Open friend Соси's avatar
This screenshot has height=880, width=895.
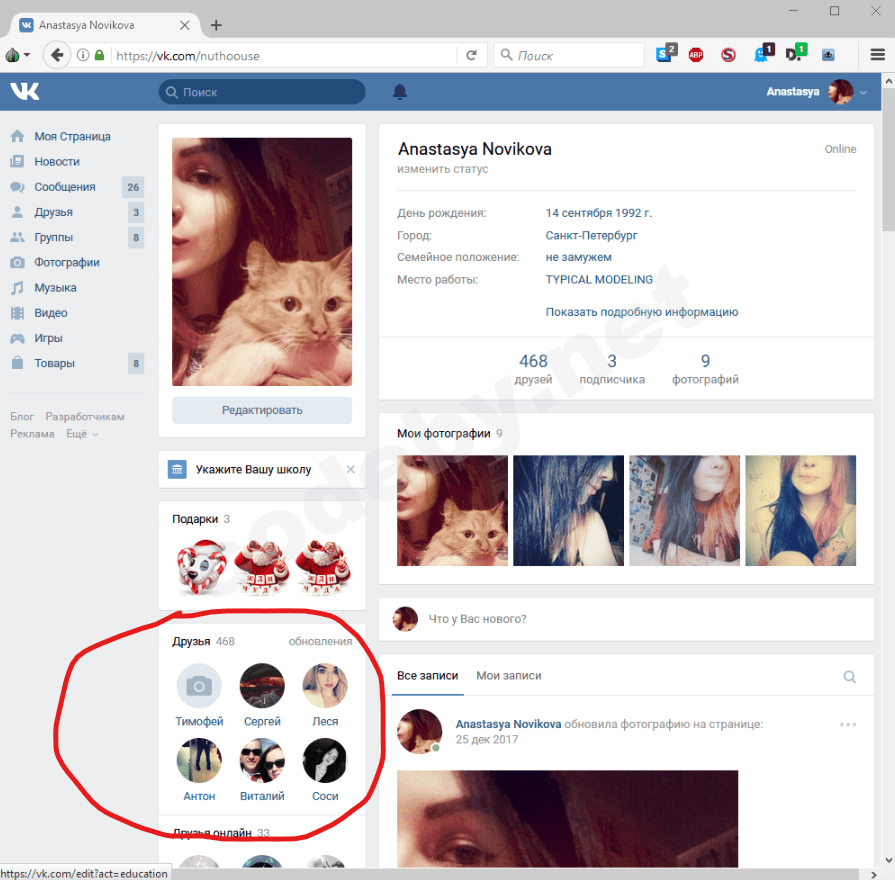click(x=325, y=760)
